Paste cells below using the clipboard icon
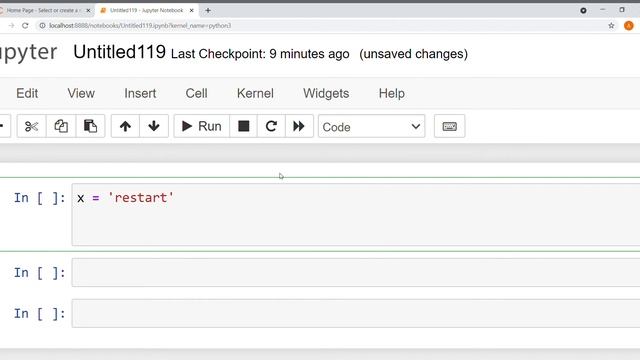The height and width of the screenshot is (360, 640). point(90,126)
